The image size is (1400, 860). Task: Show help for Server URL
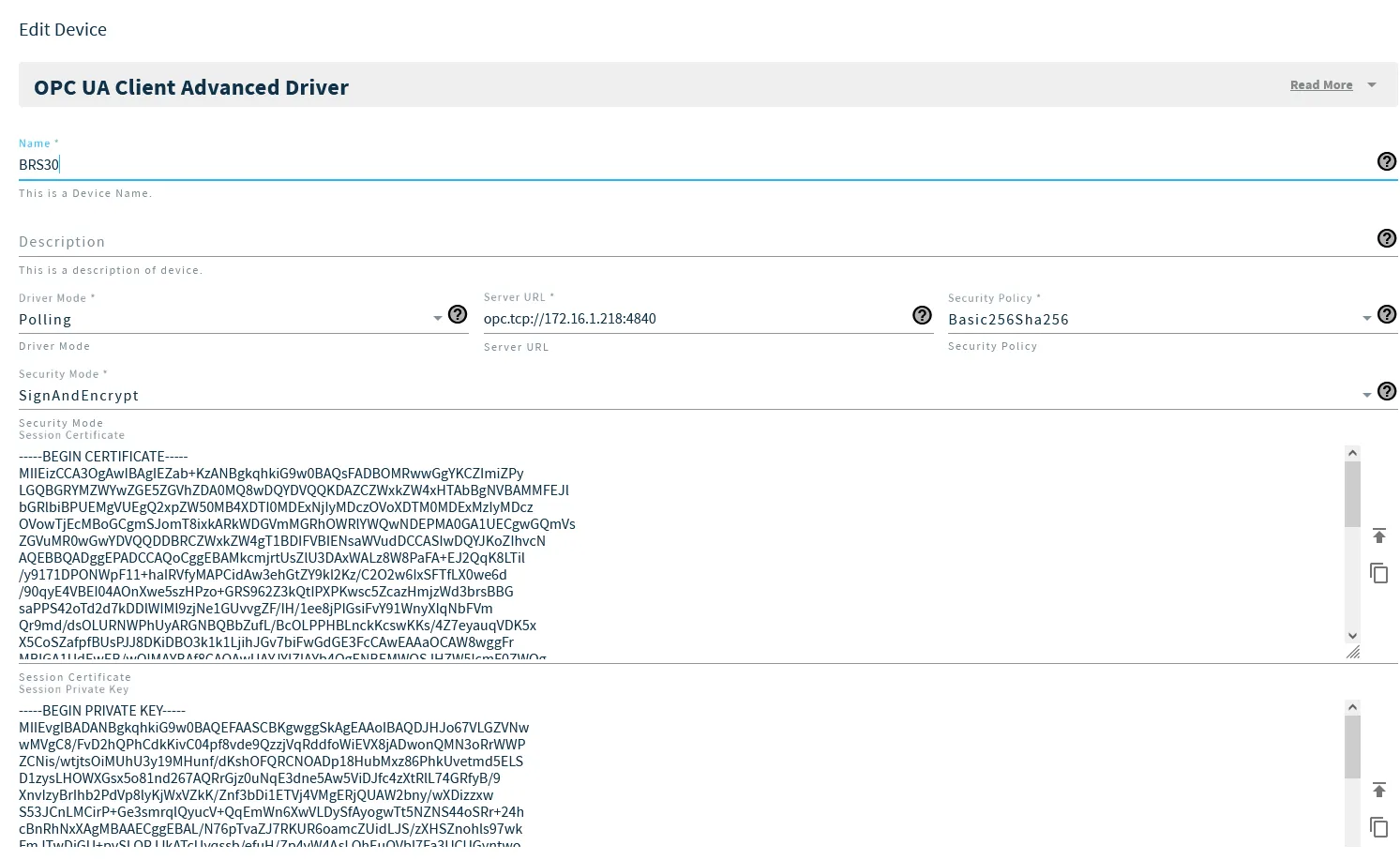pyautogui.click(x=922, y=315)
